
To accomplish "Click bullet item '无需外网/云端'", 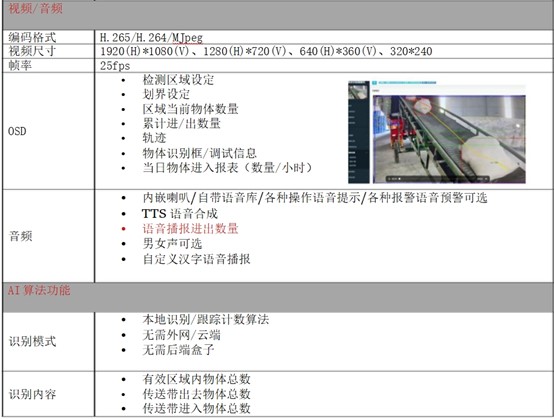I will [181, 335].
